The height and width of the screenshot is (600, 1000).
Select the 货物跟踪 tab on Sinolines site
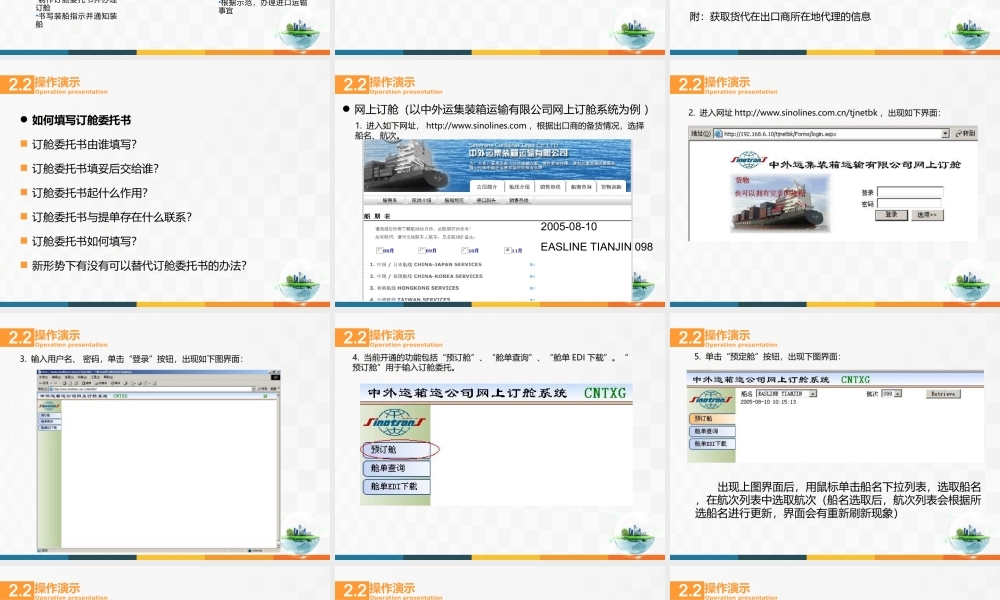point(611,187)
